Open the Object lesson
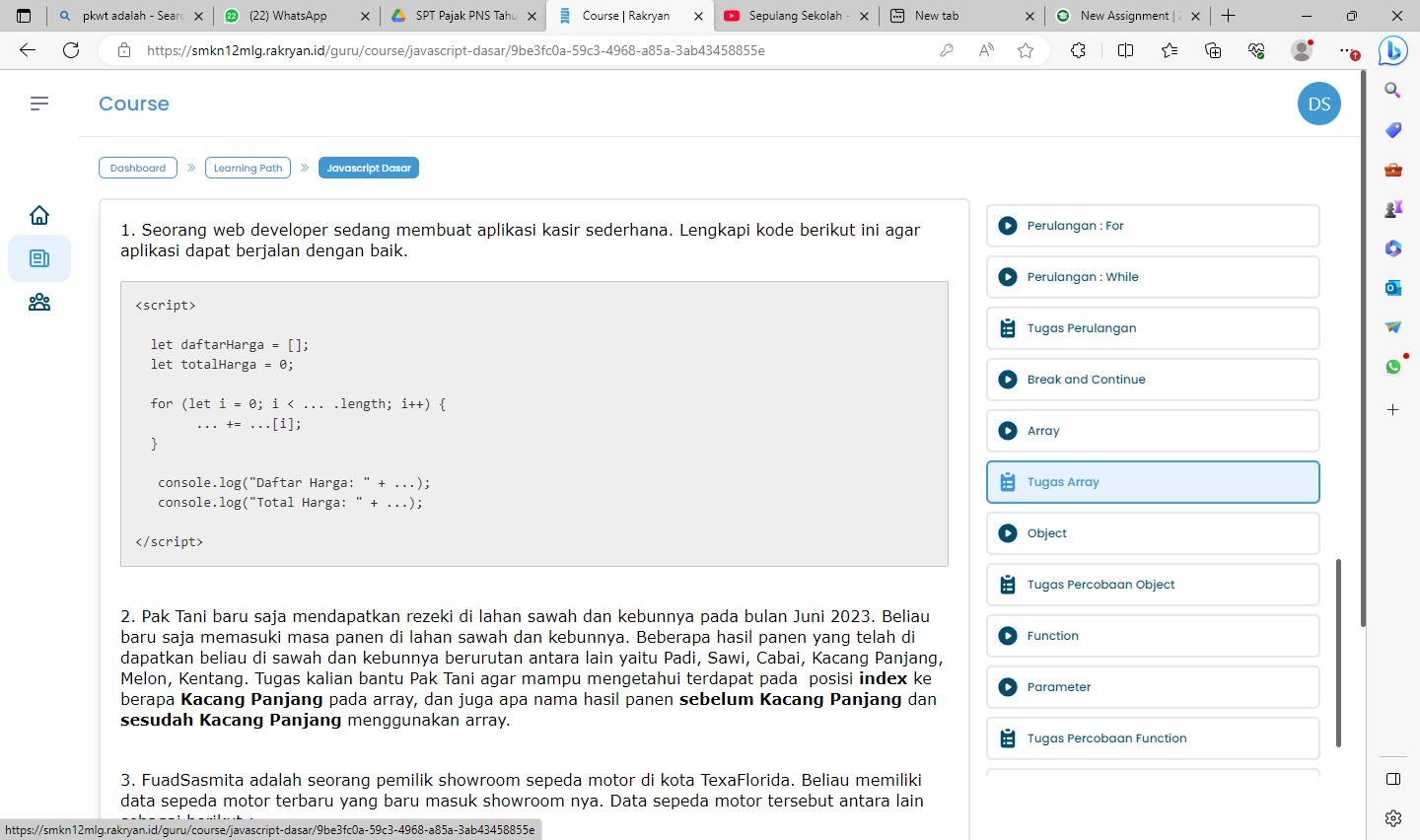1420x840 pixels. [1153, 533]
